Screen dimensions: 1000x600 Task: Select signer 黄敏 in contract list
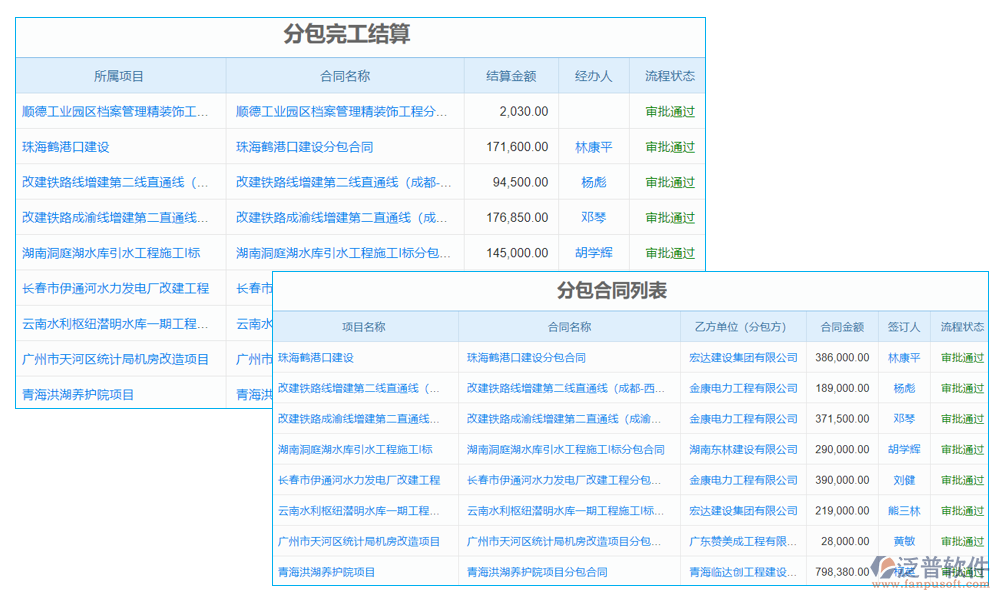coord(902,541)
